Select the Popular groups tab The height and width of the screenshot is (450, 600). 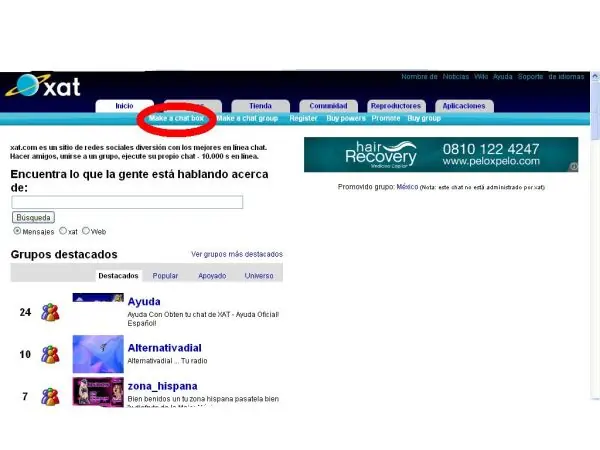click(165, 276)
